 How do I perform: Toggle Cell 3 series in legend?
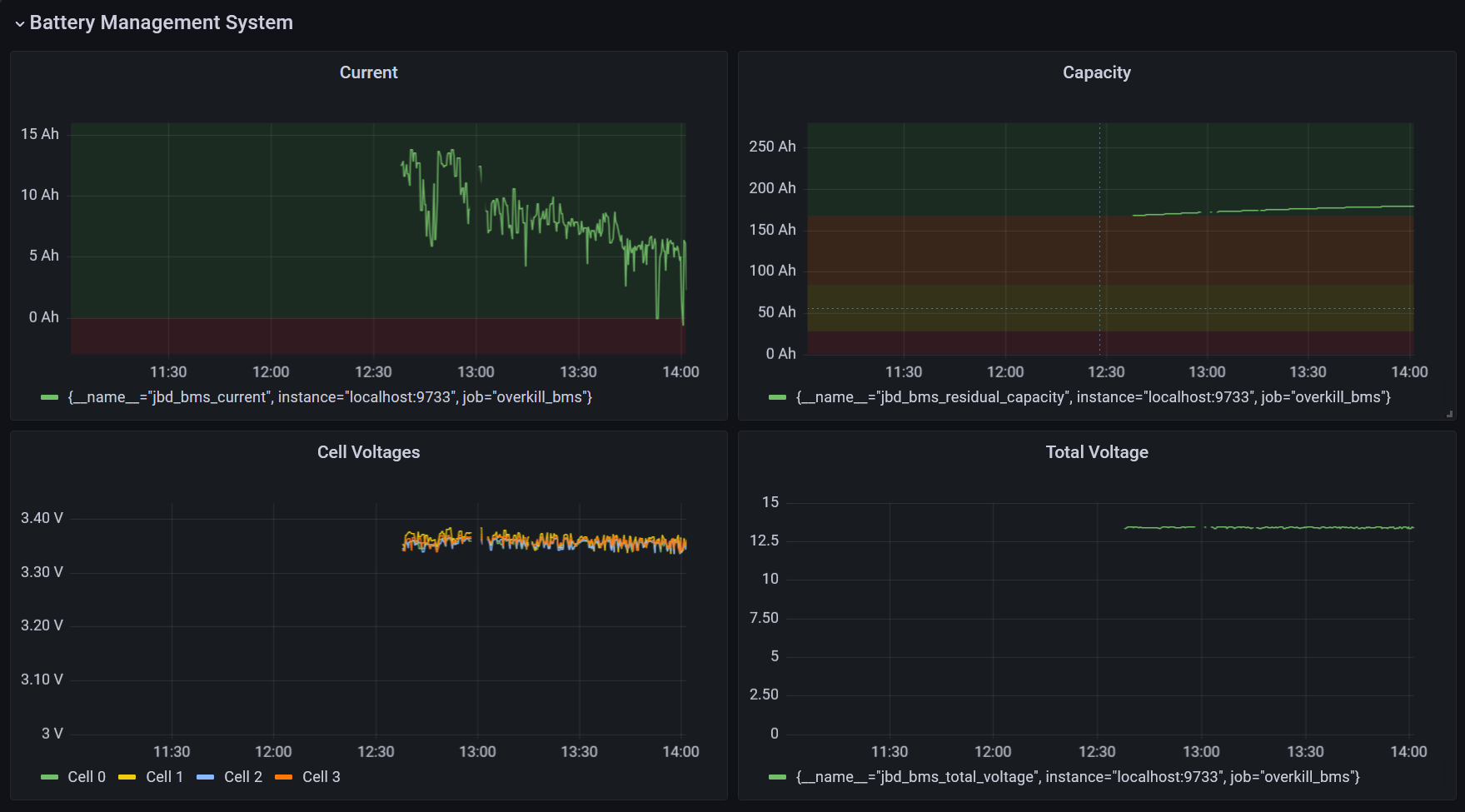pos(321,777)
